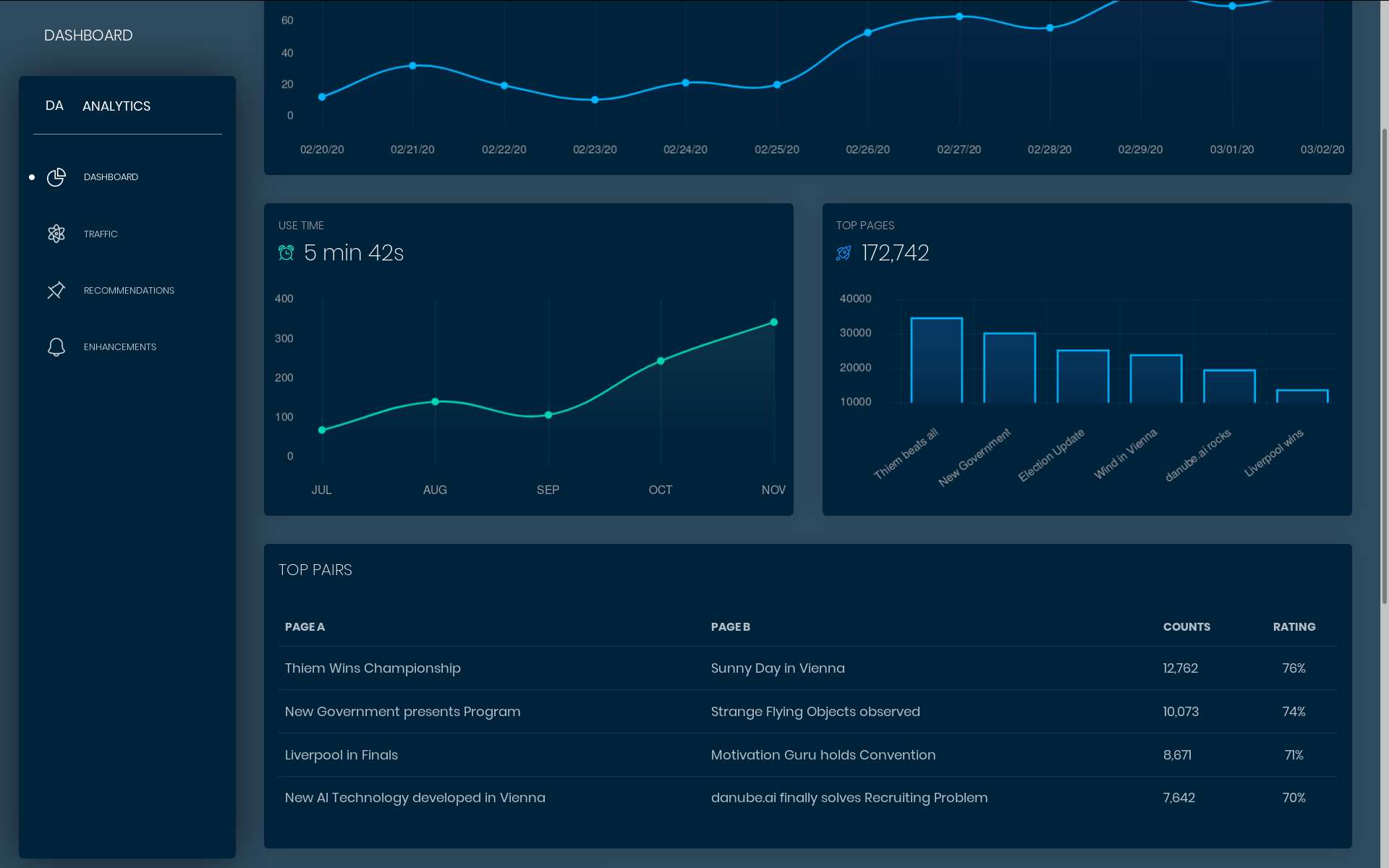Click the NOV data point on Use Time chart
This screenshot has height=868, width=1389.
coord(774,322)
